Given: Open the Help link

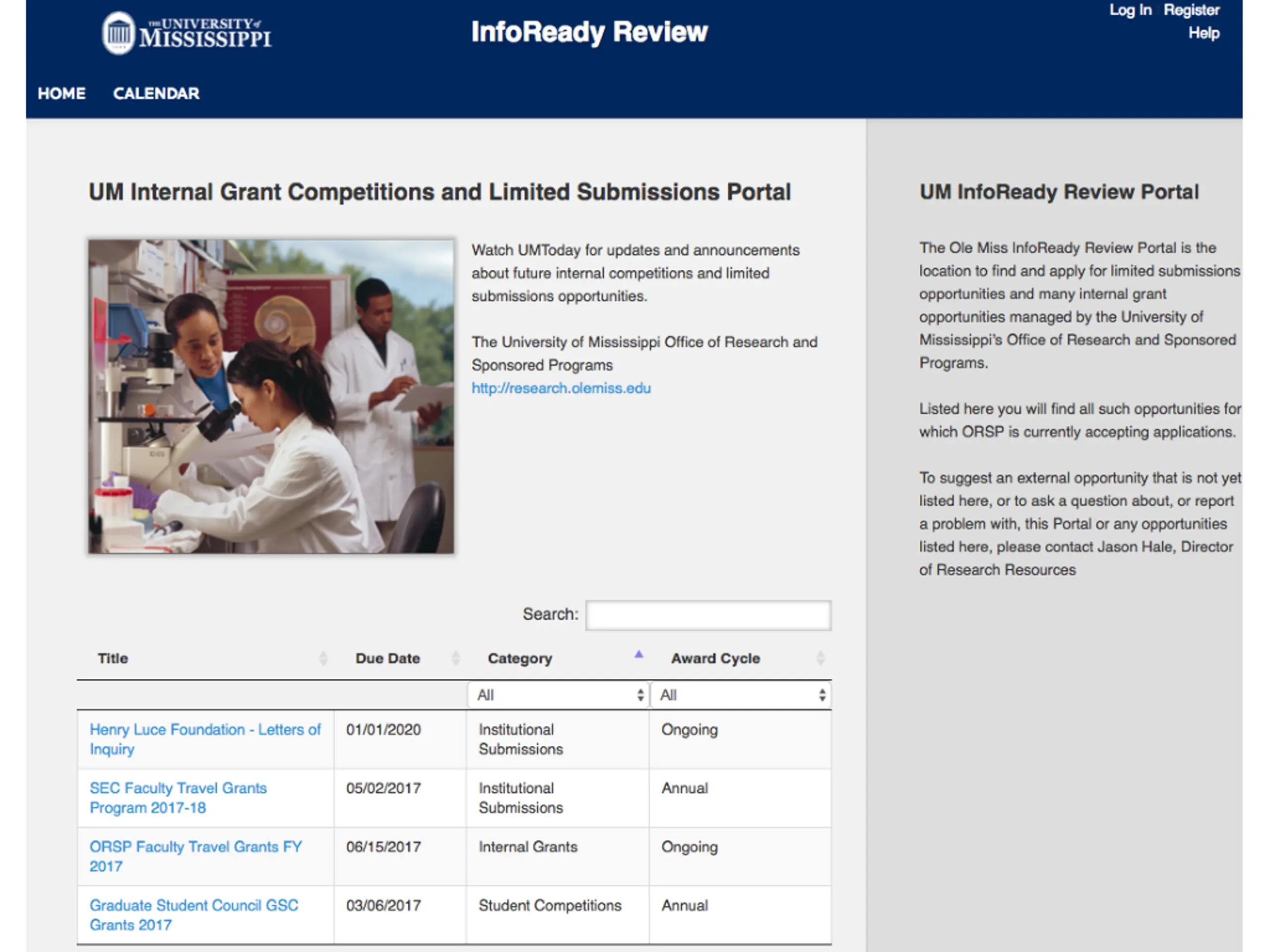Looking at the screenshot, I should click(x=1204, y=33).
